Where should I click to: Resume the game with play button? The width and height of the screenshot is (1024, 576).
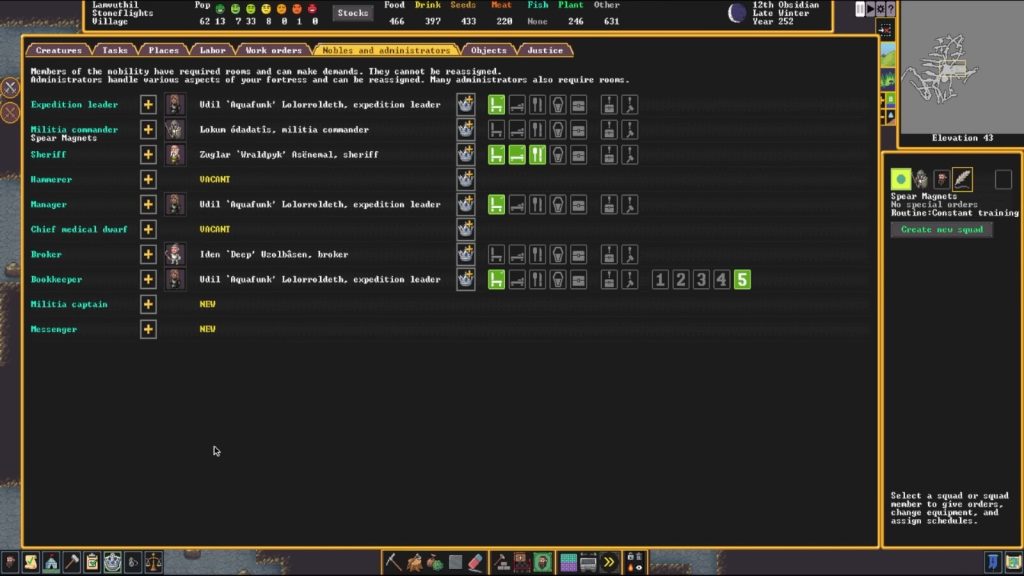click(871, 9)
